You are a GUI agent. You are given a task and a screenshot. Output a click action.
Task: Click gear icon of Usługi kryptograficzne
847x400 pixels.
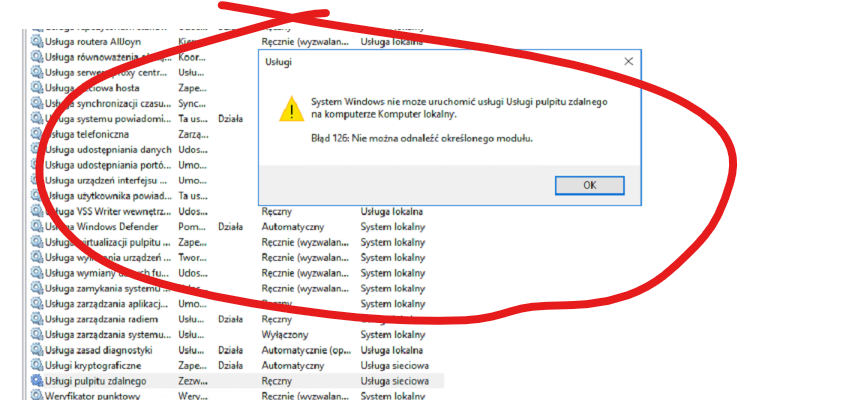pos(37,365)
